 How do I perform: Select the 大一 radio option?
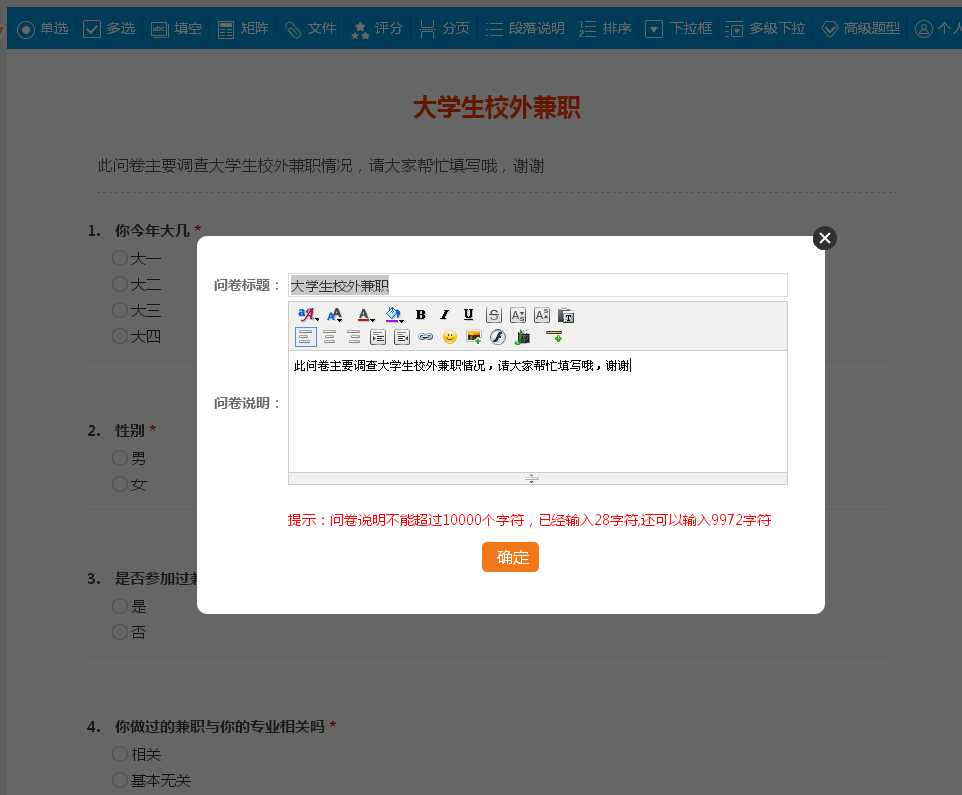(120, 258)
